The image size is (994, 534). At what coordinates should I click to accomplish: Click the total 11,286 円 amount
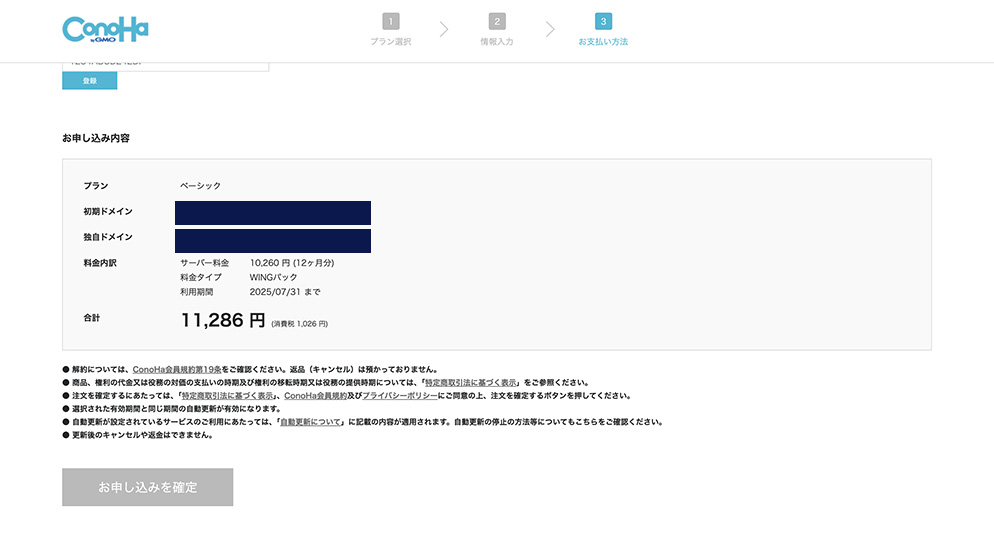click(223, 320)
